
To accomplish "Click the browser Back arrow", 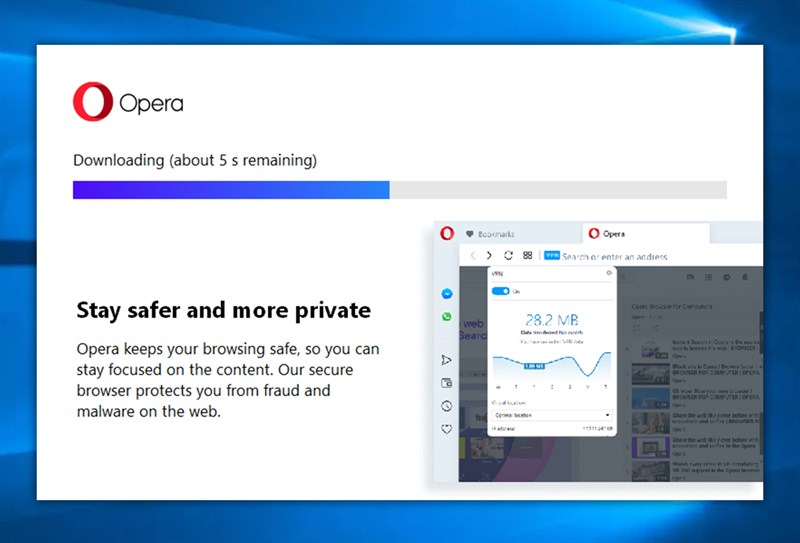I will (x=472, y=256).
